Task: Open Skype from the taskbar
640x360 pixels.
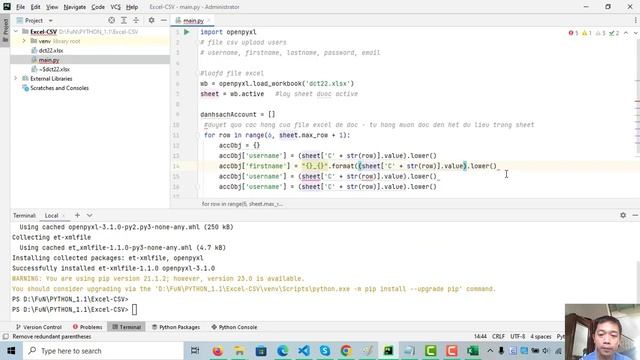Action: click(x=325, y=351)
